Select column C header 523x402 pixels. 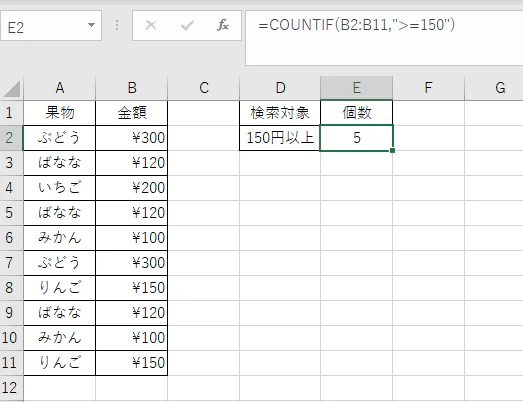[204, 88]
